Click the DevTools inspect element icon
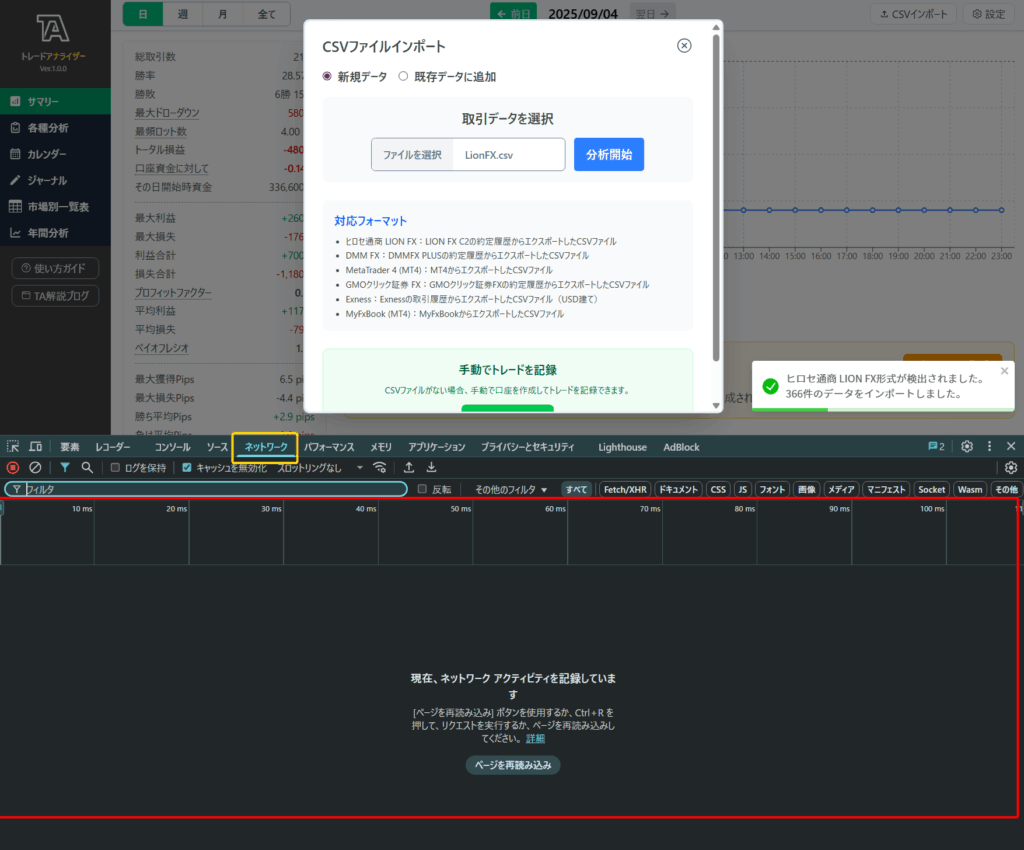1024x850 pixels. coord(13,447)
